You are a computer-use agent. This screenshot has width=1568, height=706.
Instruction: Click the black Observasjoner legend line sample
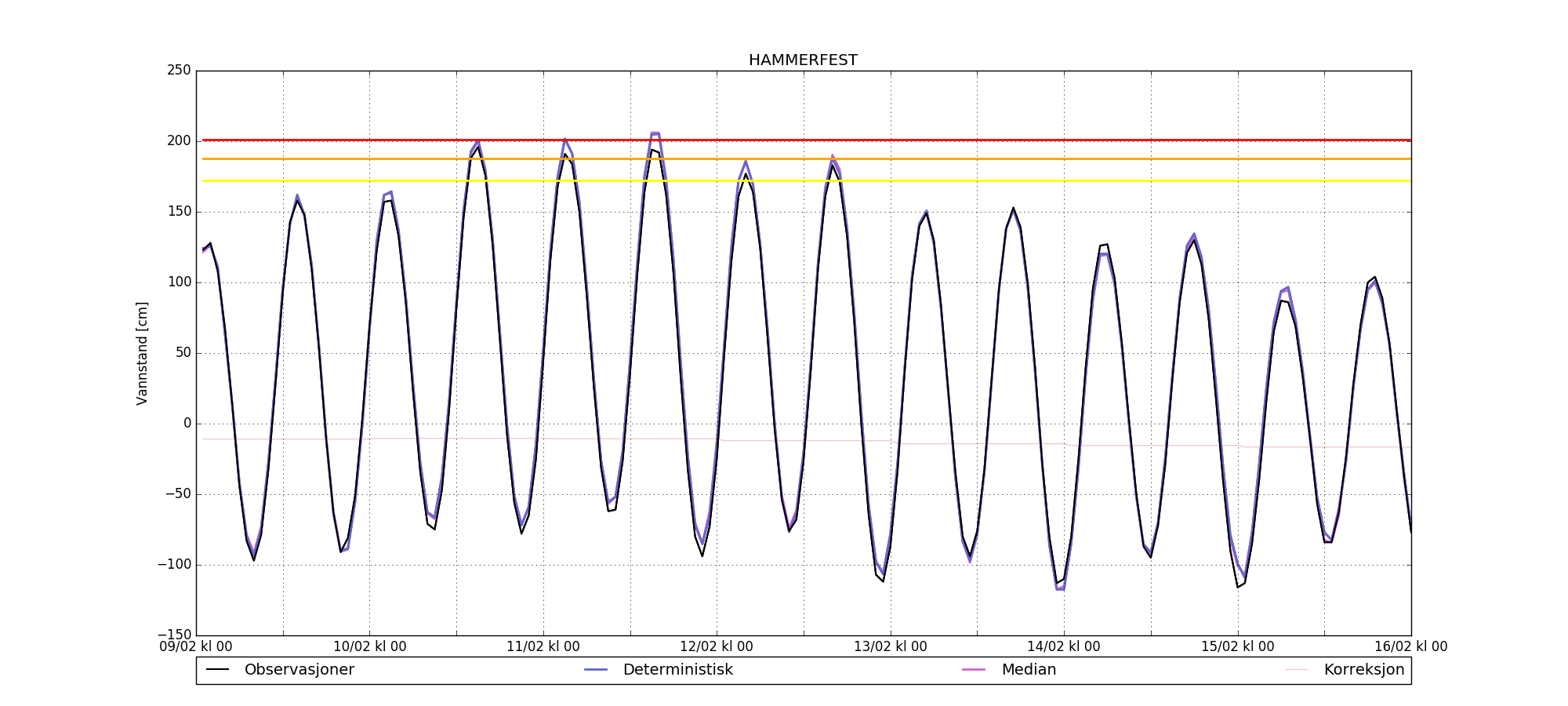point(217,670)
